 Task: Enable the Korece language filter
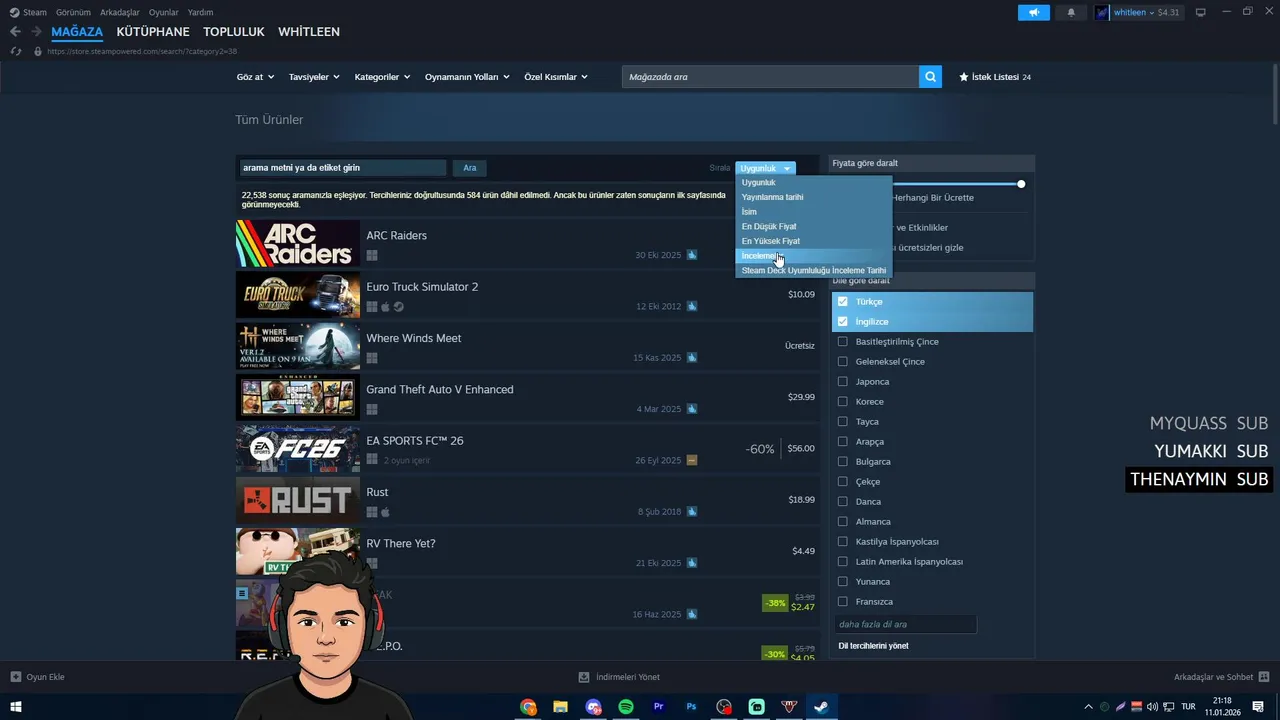843,402
